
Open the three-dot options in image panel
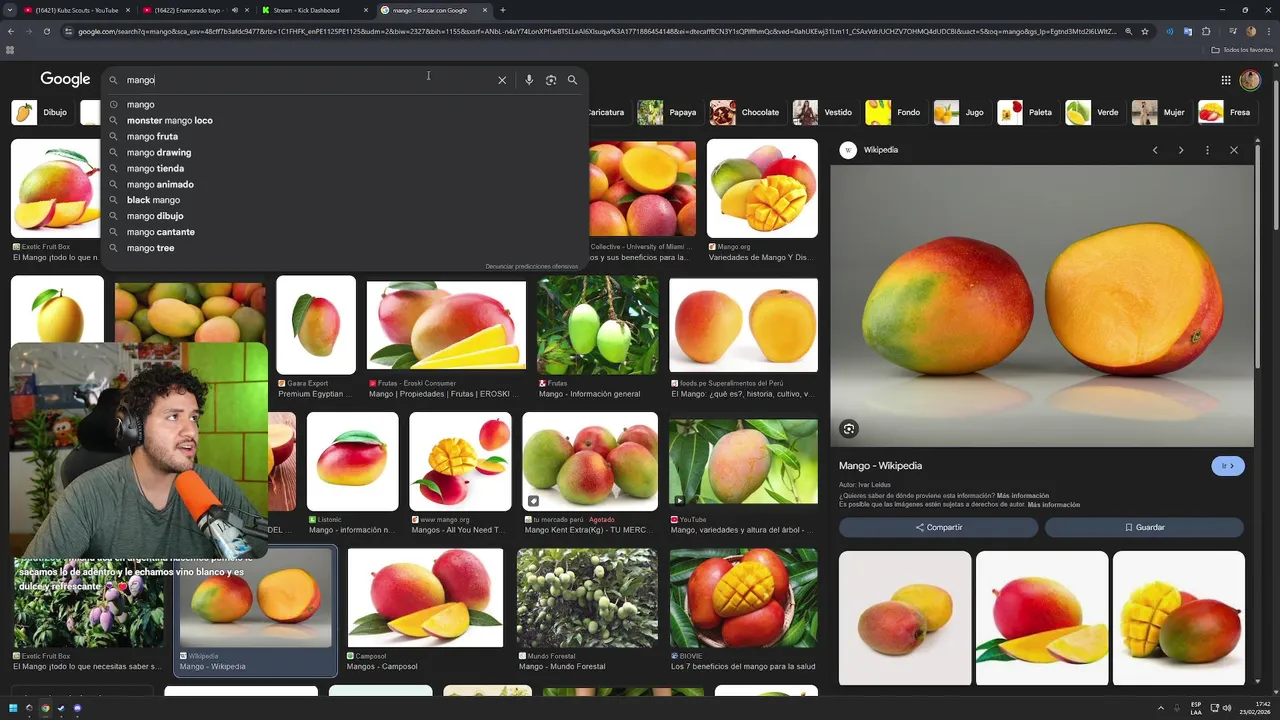tap(1207, 150)
